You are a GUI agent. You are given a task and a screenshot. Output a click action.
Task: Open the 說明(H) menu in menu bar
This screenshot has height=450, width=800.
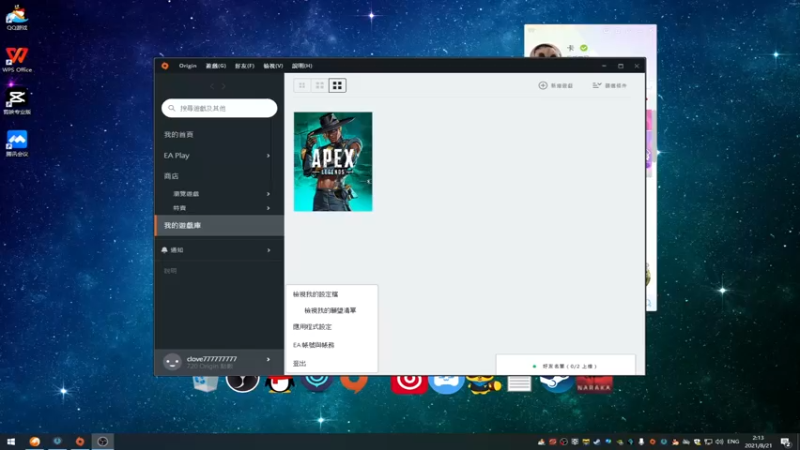click(x=302, y=66)
